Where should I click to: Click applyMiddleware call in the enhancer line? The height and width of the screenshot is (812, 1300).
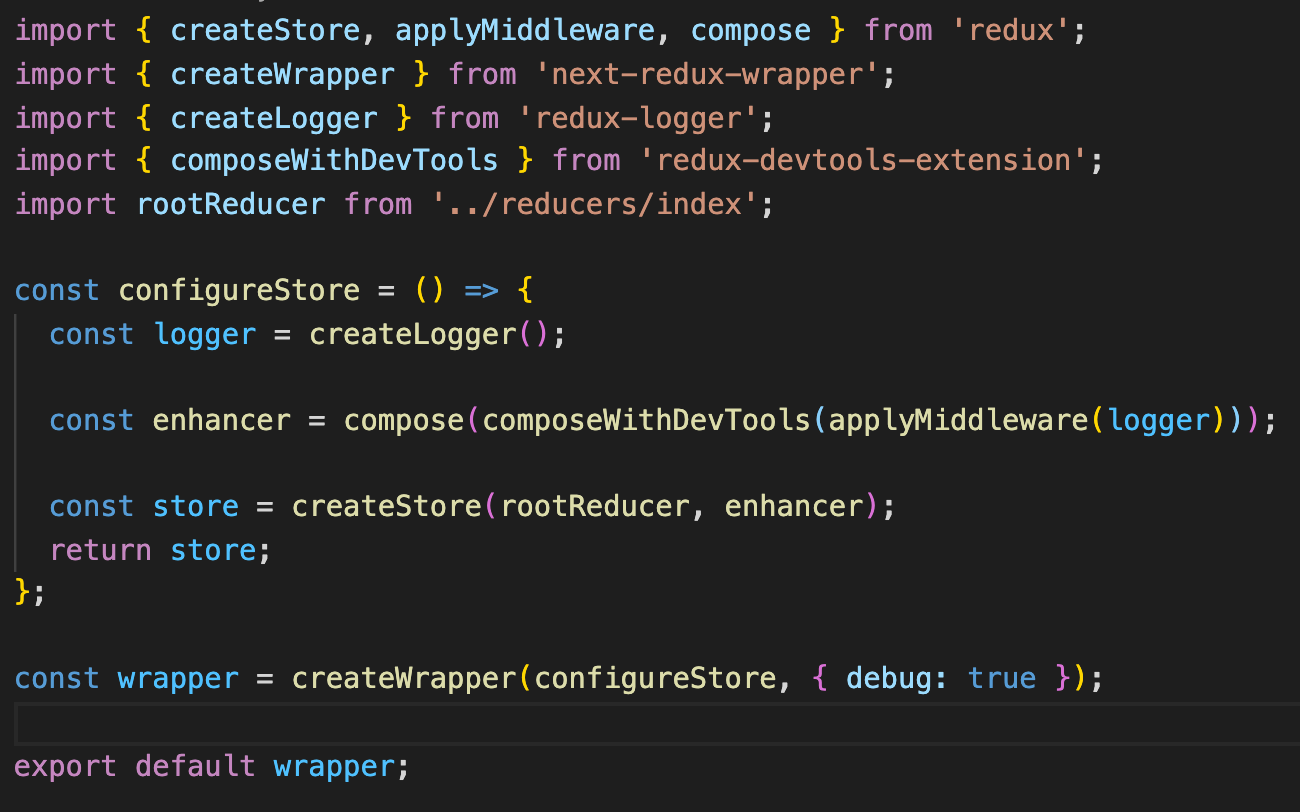[958, 420]
